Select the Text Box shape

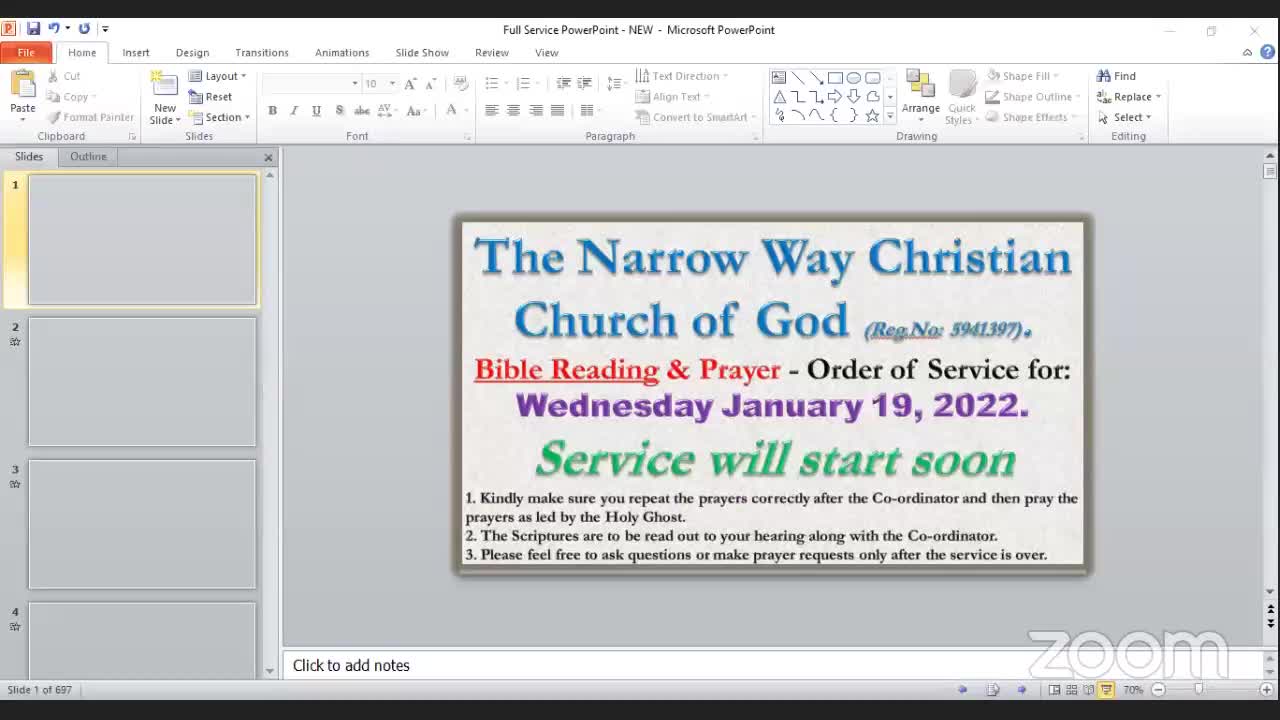(779, 78)
